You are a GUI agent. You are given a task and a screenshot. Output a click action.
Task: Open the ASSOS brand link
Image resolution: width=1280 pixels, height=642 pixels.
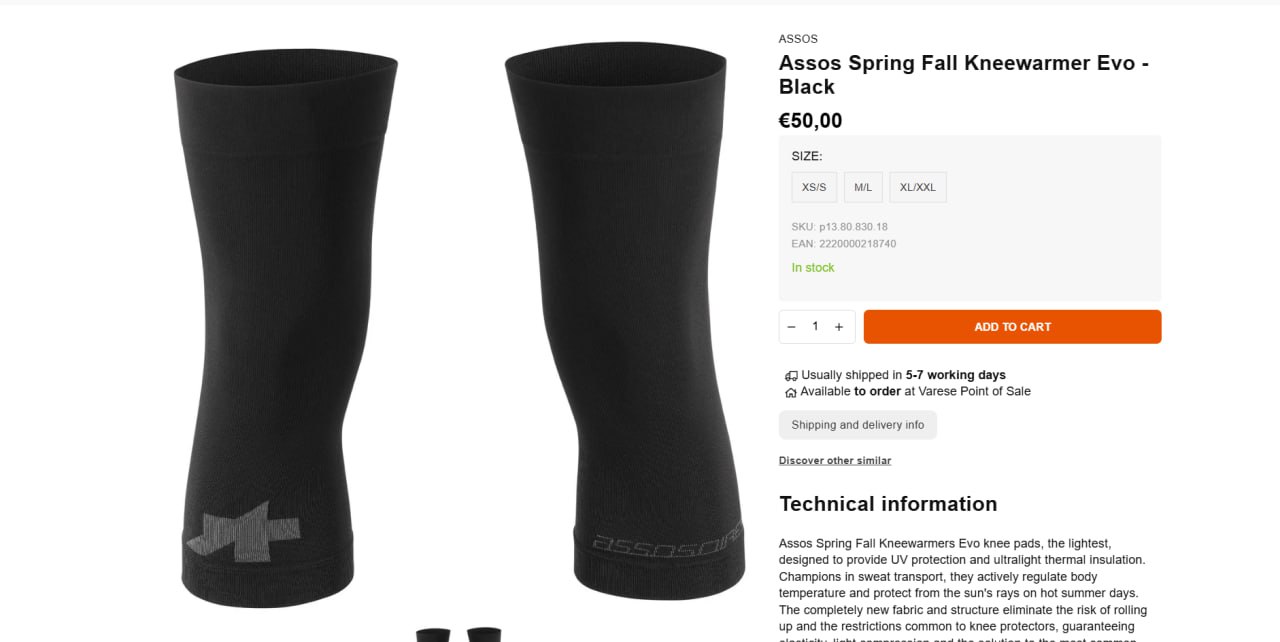[x=798, y=39]
